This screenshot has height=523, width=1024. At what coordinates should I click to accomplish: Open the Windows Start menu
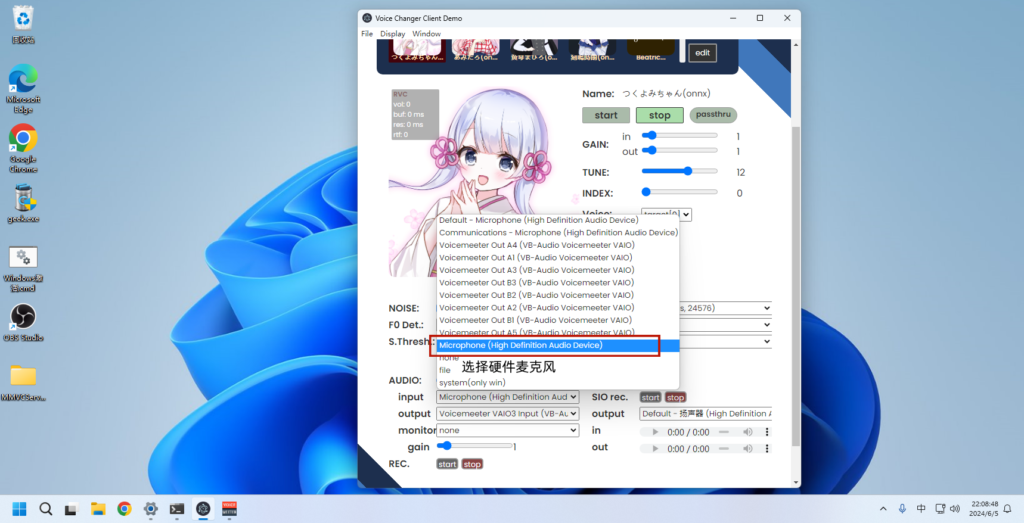pos(20,509)
